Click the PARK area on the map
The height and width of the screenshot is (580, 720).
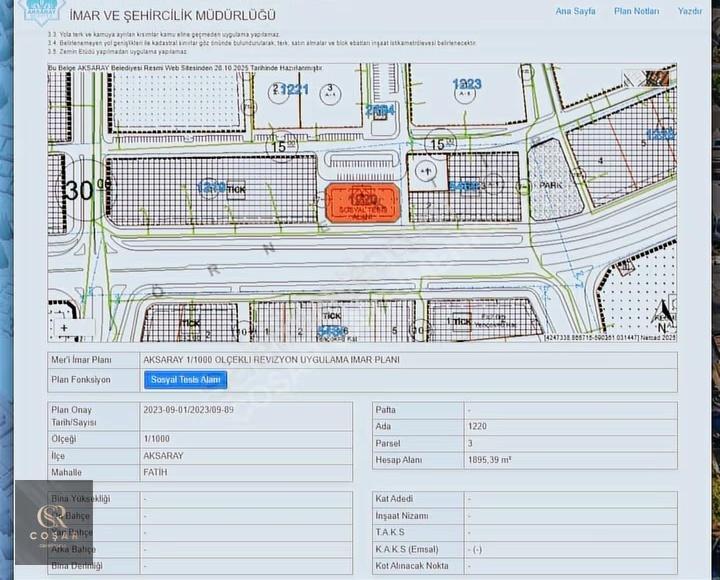[551, 185]
